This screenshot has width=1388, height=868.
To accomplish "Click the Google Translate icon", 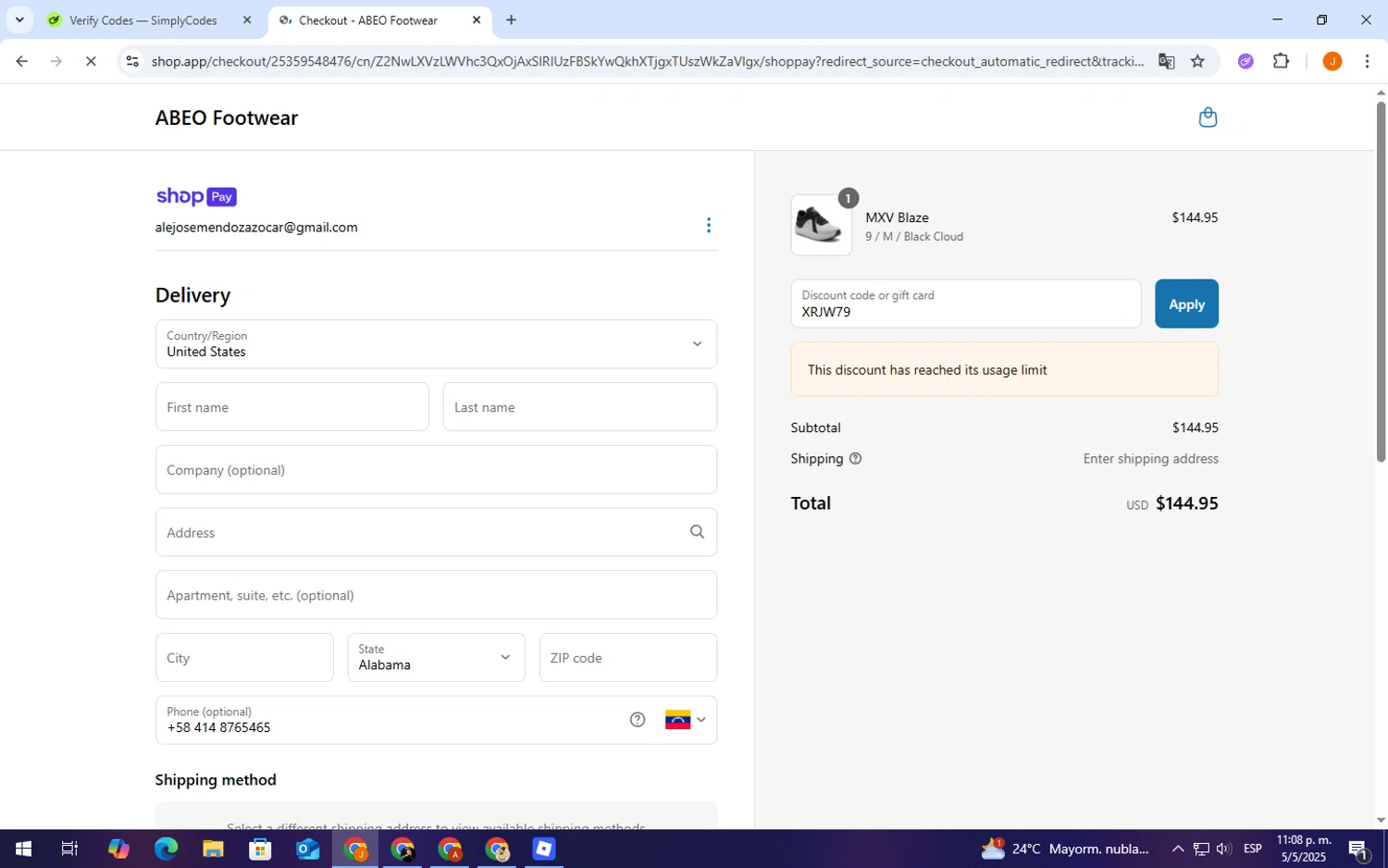I will (1166, 62).
